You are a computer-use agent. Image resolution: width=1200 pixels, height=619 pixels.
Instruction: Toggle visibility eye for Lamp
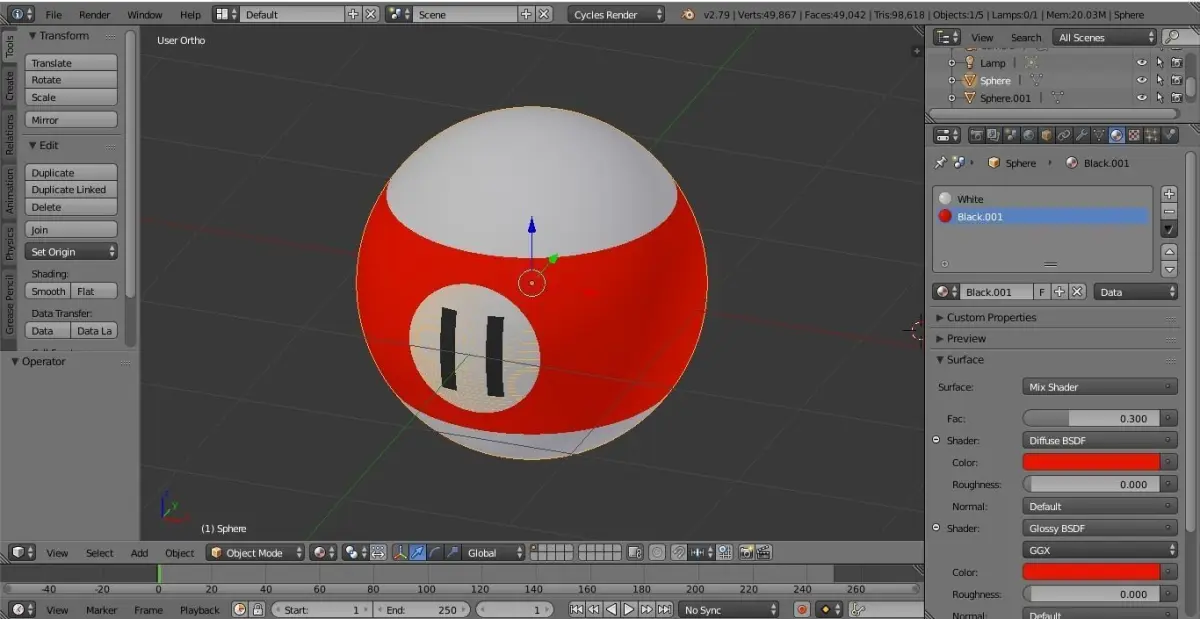pos(1142,63)
